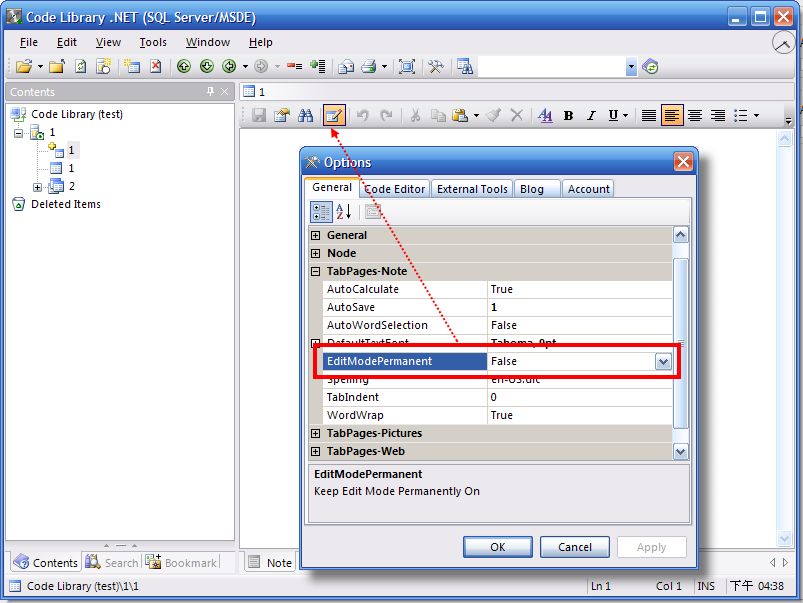The height and width of the screenshot is (603, 803).
Task: Click the paste clipboard icon
Action: tap(460, 116)
